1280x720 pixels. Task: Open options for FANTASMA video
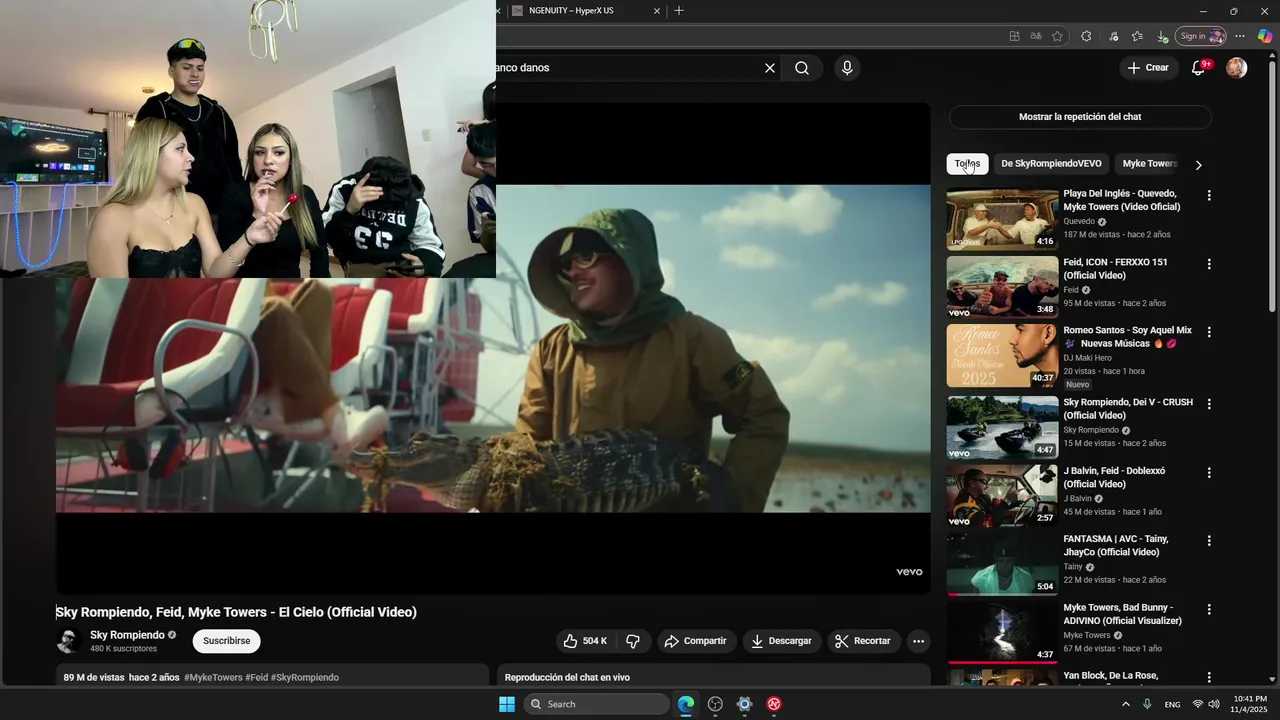point(1209,541)
